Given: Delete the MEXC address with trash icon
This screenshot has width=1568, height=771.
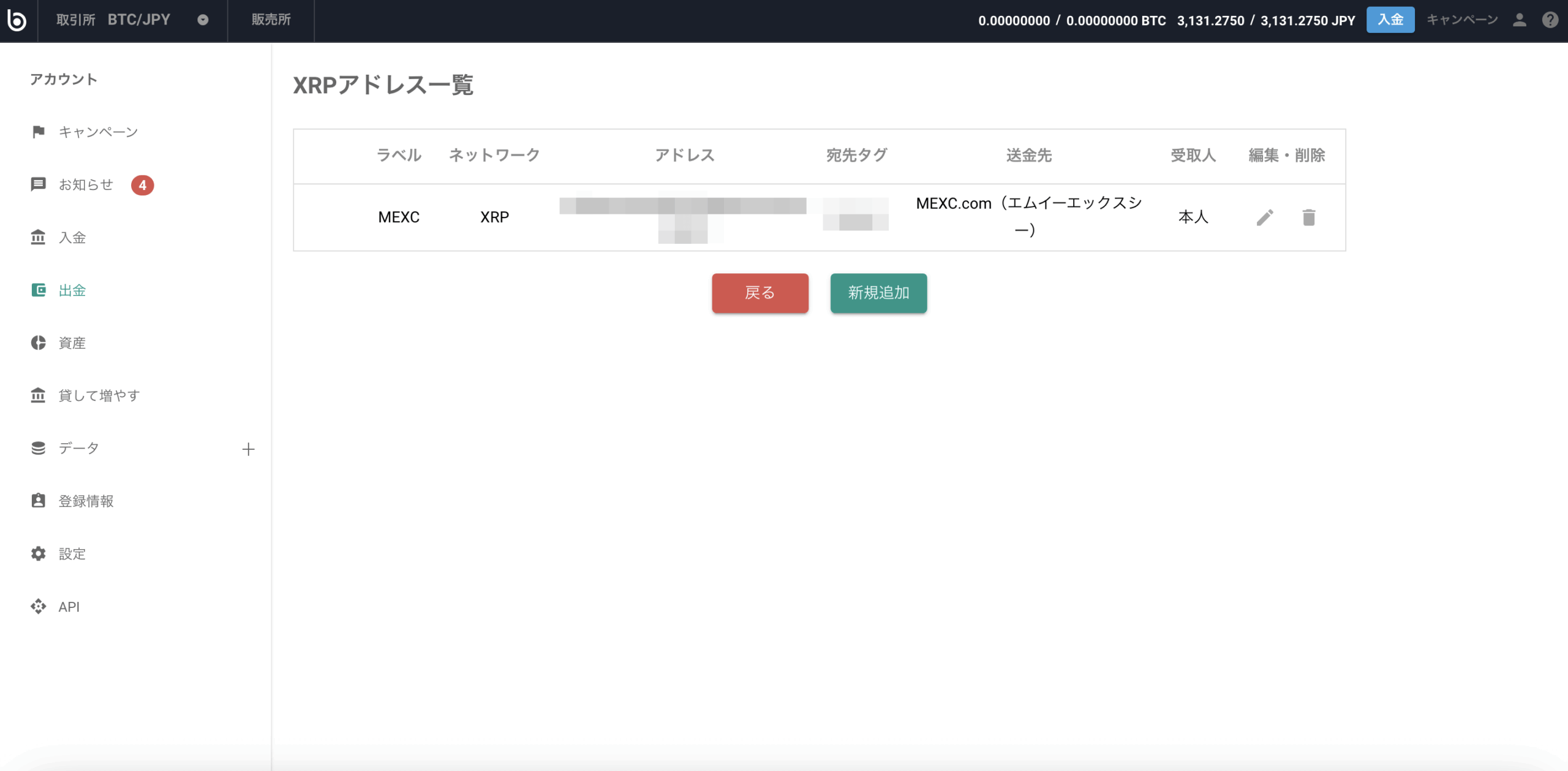Looking at the screenshot, I should pyautogui.click(x=1309, y=217).
